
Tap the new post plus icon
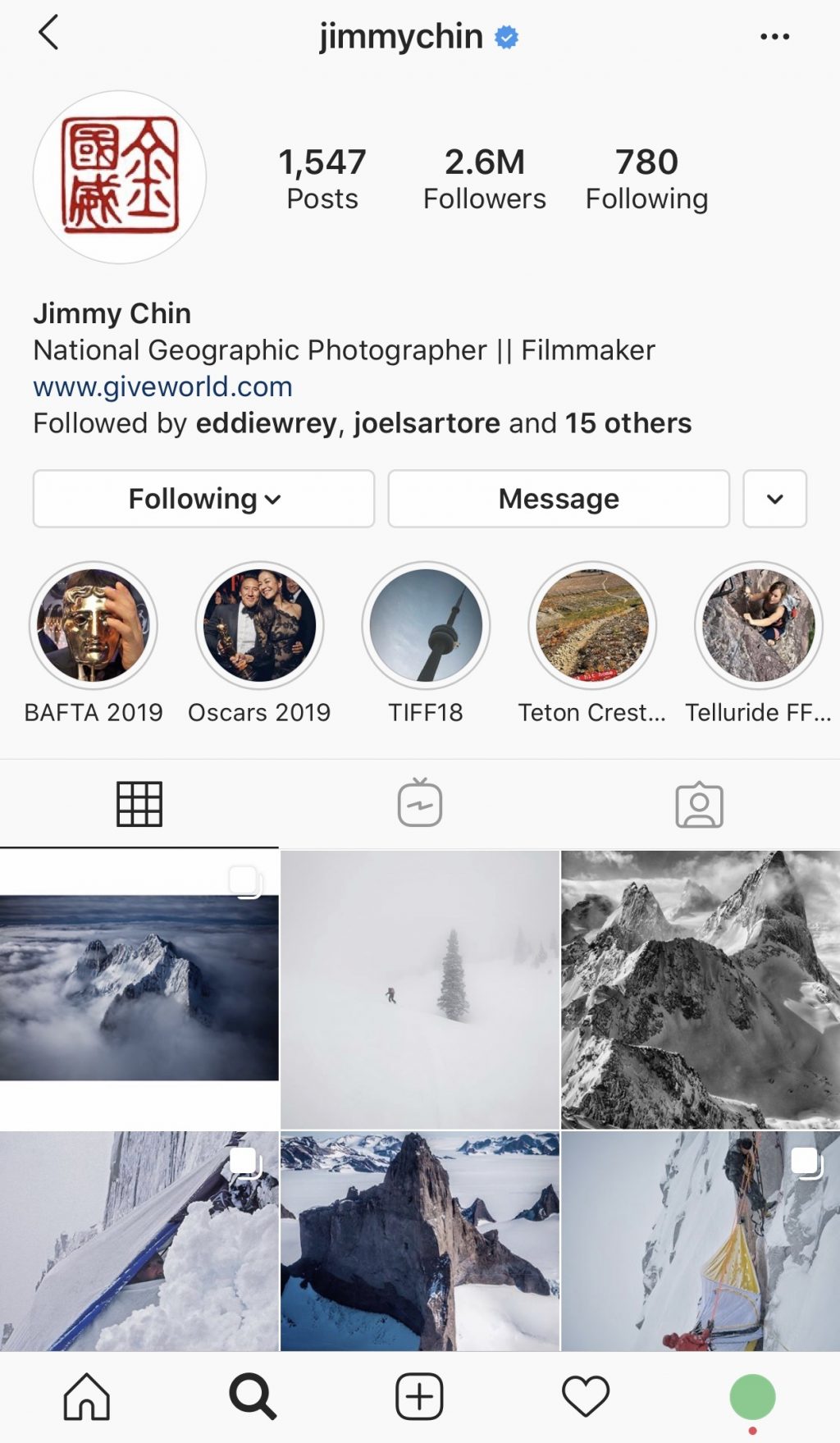(419, 1396)
